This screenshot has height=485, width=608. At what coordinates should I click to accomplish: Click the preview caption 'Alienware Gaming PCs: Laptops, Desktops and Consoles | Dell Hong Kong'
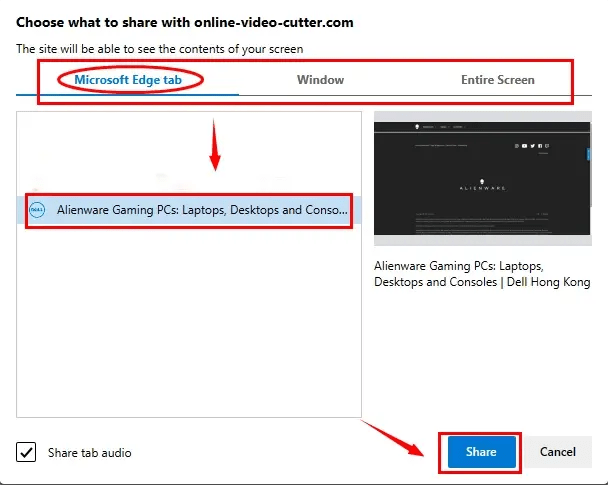pyautogui.click(x=482, y=274)
